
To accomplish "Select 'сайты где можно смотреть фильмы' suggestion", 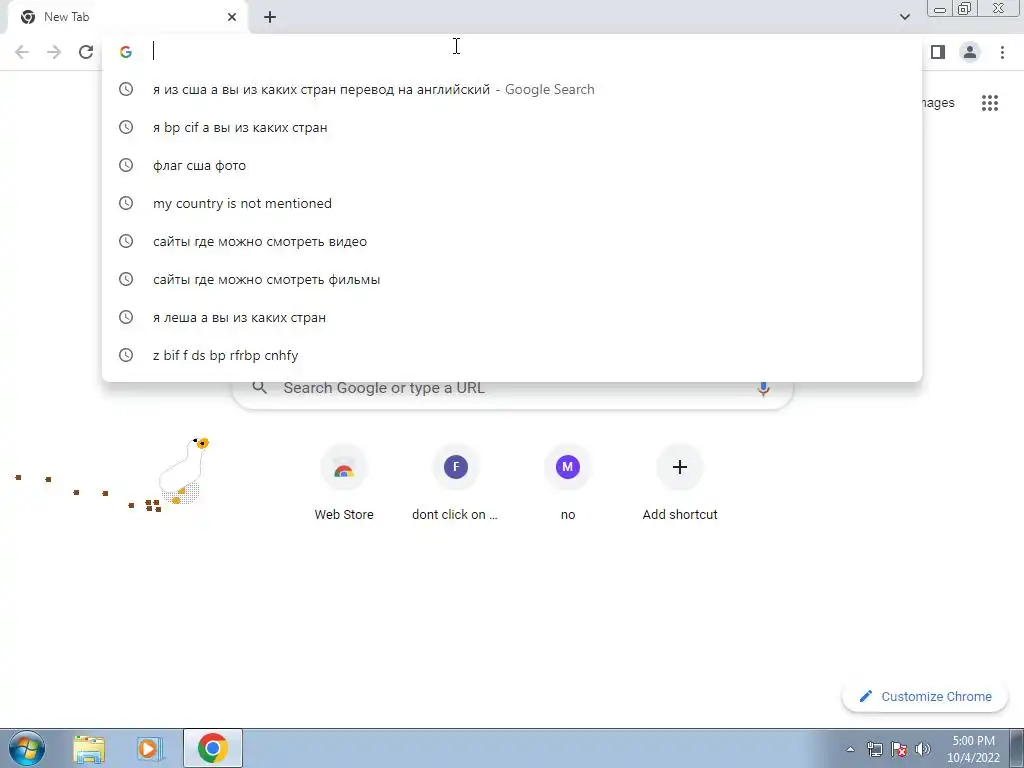I will click(x=512, y=279).
